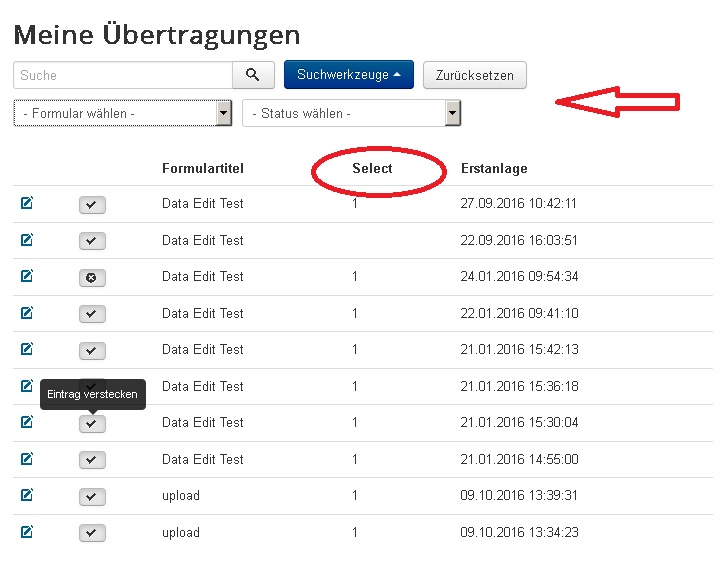Toggle status of upload entry 09.10.2016 13:34:23

92,533
